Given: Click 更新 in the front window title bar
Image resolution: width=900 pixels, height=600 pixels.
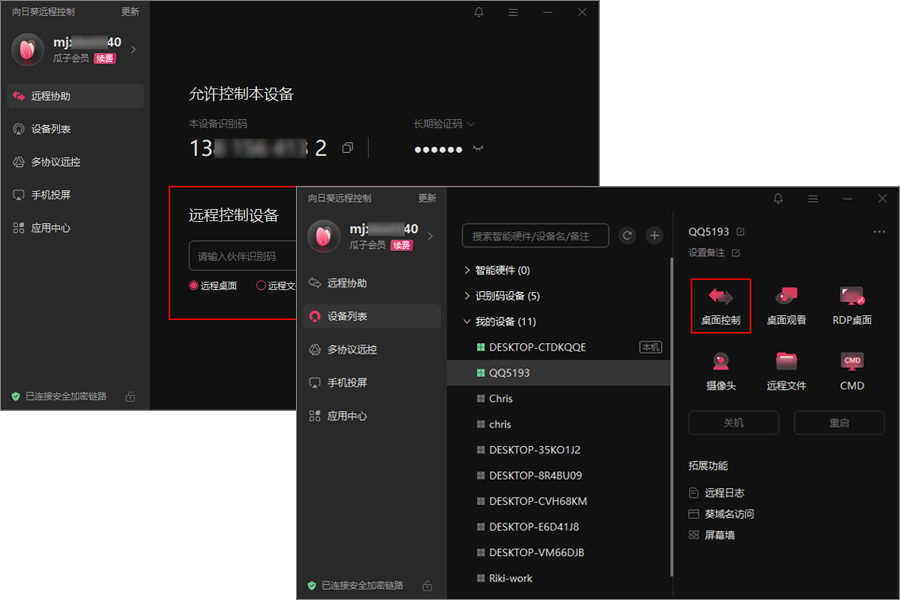Looking at the screenshot, I should (x=427, y=198).
